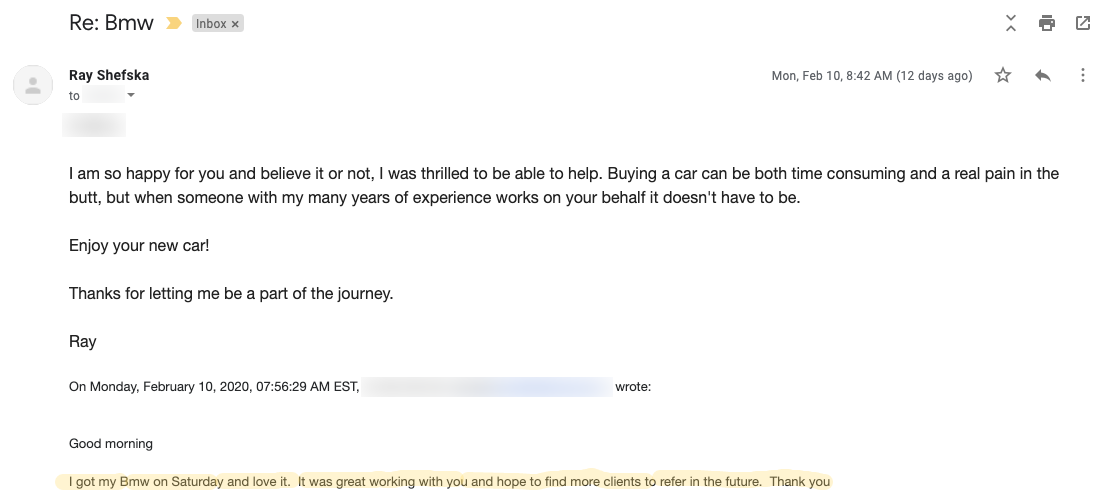1105x498 pixels.
Task: Click the Inbox label tag
Action: click(x=211, y=24)
